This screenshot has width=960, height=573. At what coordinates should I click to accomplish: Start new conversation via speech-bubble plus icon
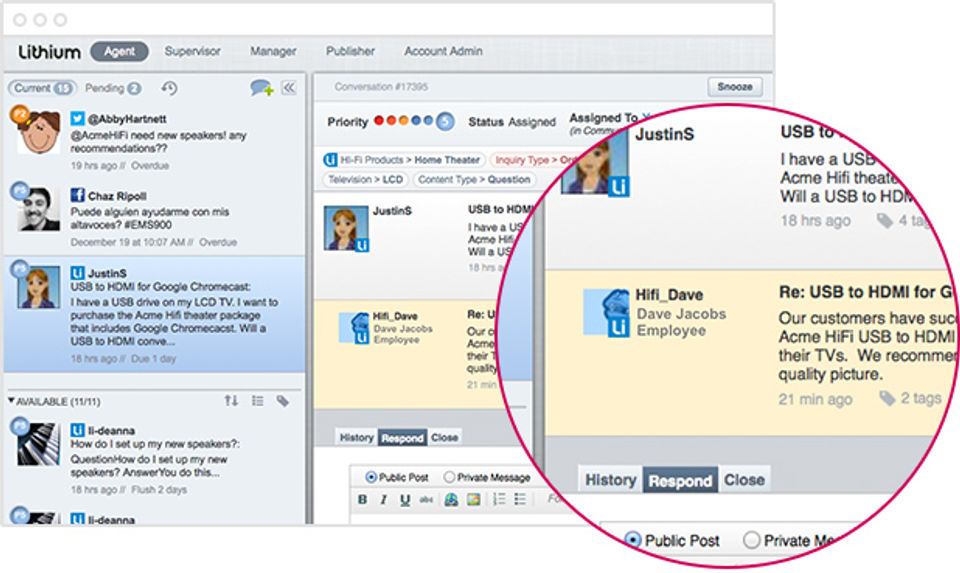click(261, 88)
